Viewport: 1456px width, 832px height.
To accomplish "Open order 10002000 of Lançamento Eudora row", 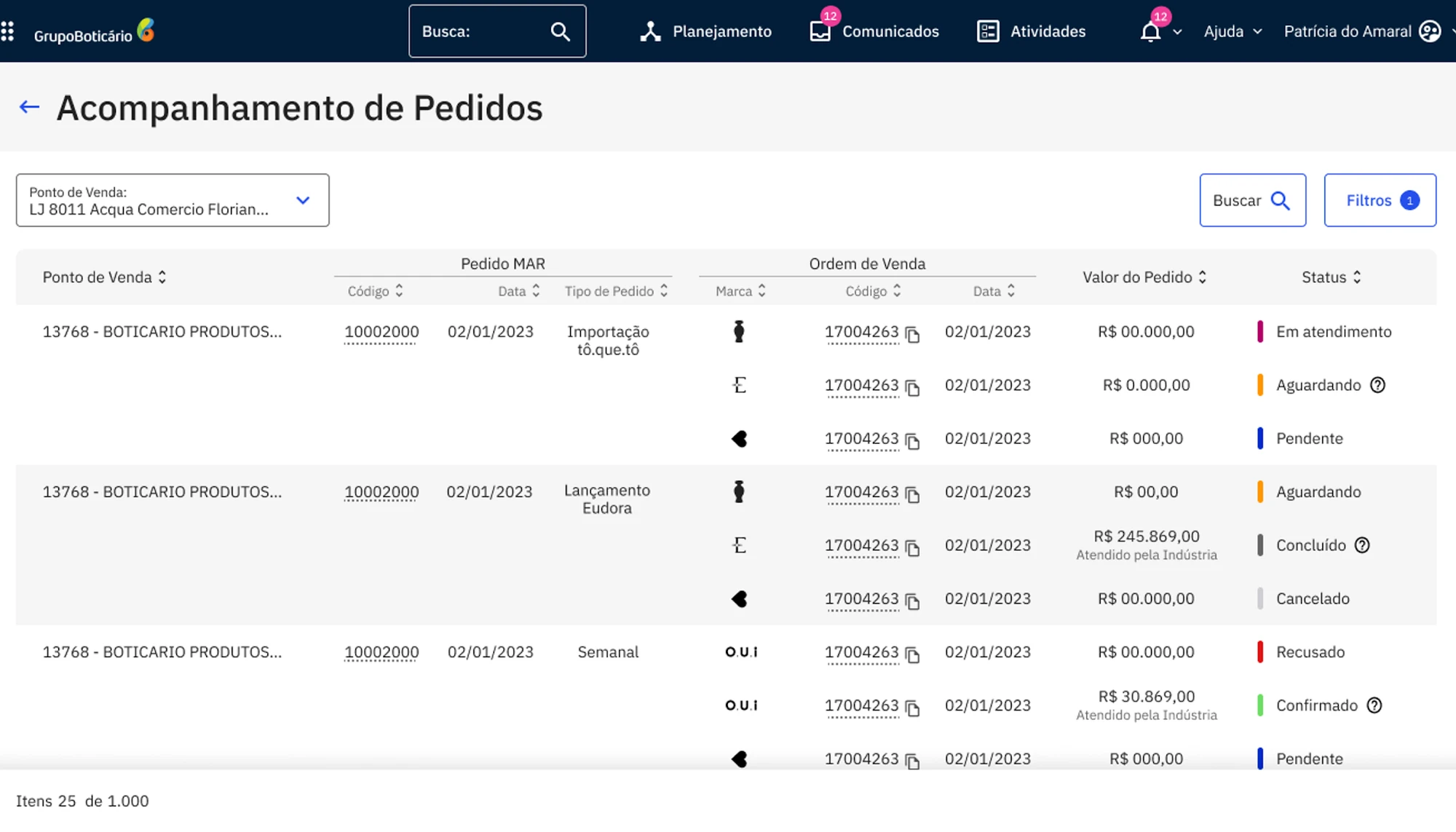I will pyautogui.click(x=381, y=492).
